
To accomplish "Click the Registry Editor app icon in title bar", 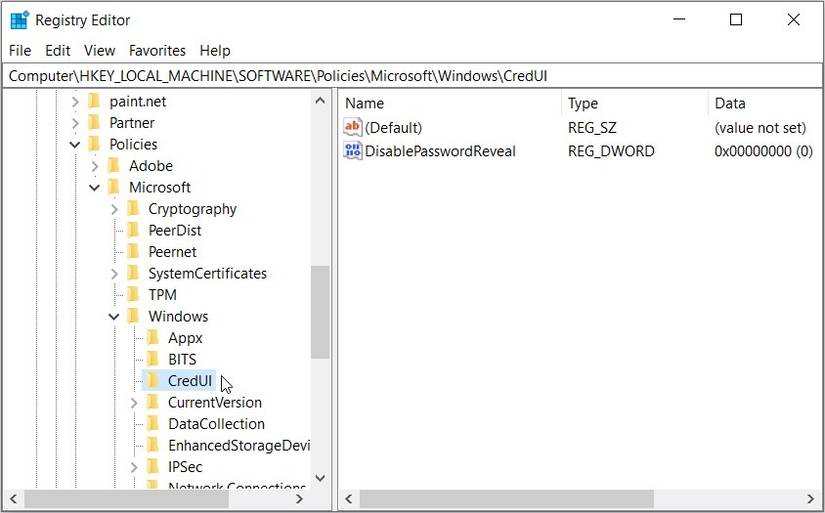I will [x=19, y=21].
